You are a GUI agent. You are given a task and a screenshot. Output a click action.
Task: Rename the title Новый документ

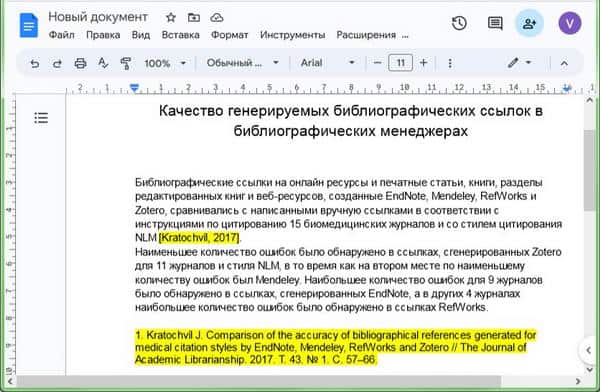pyautogui.click(x=98, y=17)
